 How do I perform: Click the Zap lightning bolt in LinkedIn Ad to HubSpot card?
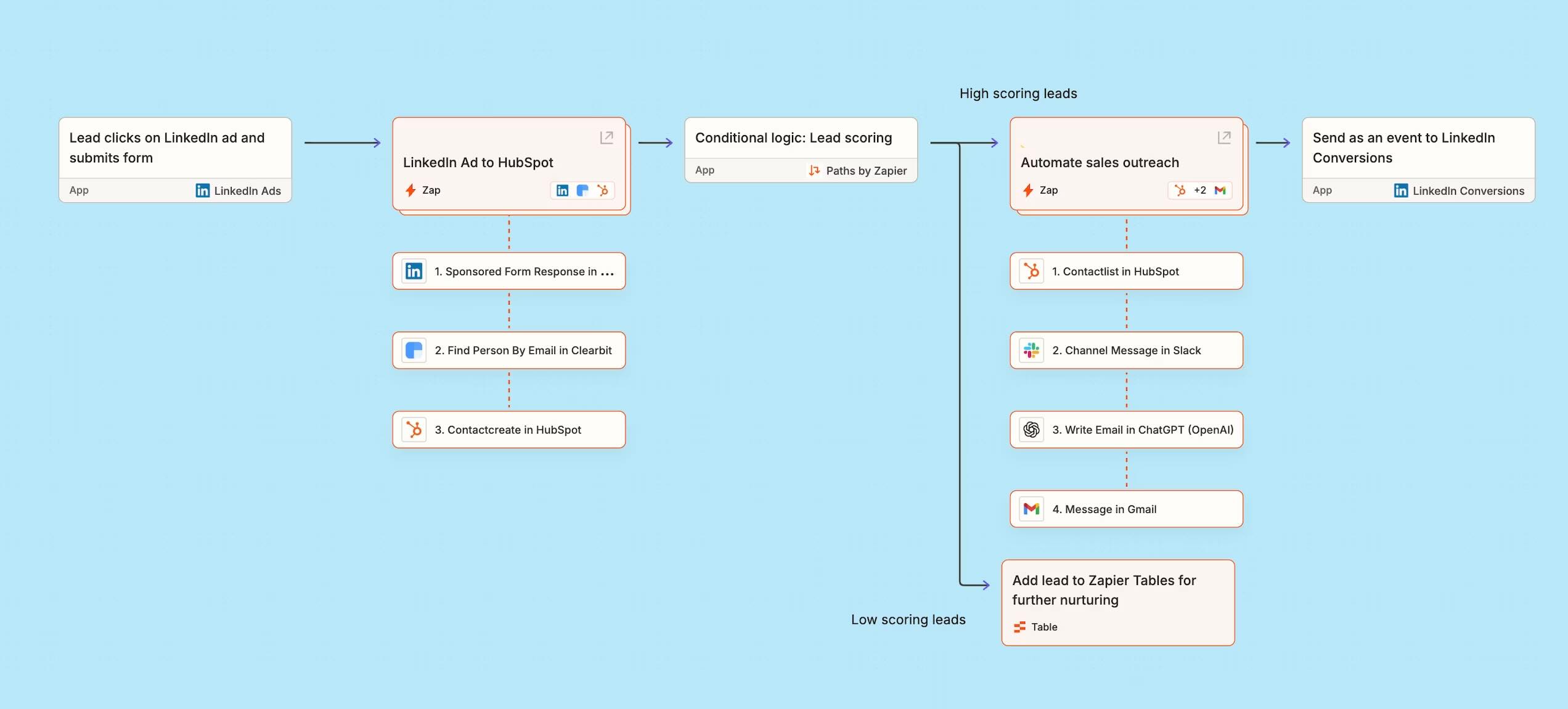coord(410,190)
